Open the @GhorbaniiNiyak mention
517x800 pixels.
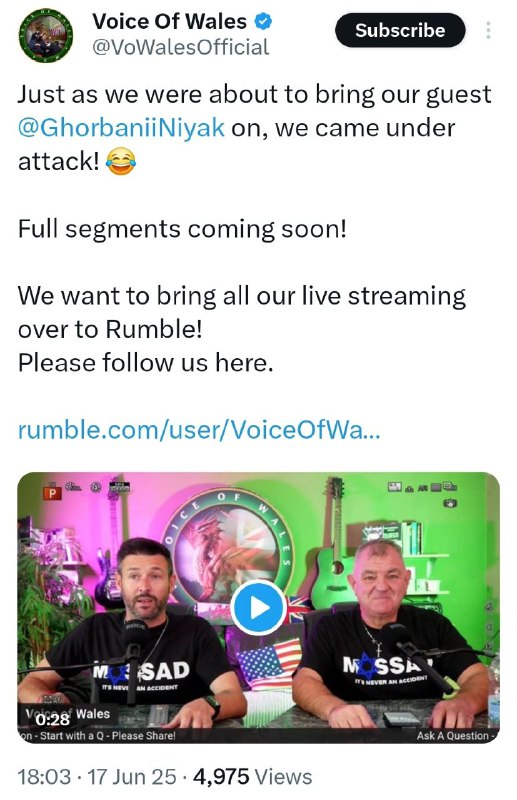coord(121,128)
